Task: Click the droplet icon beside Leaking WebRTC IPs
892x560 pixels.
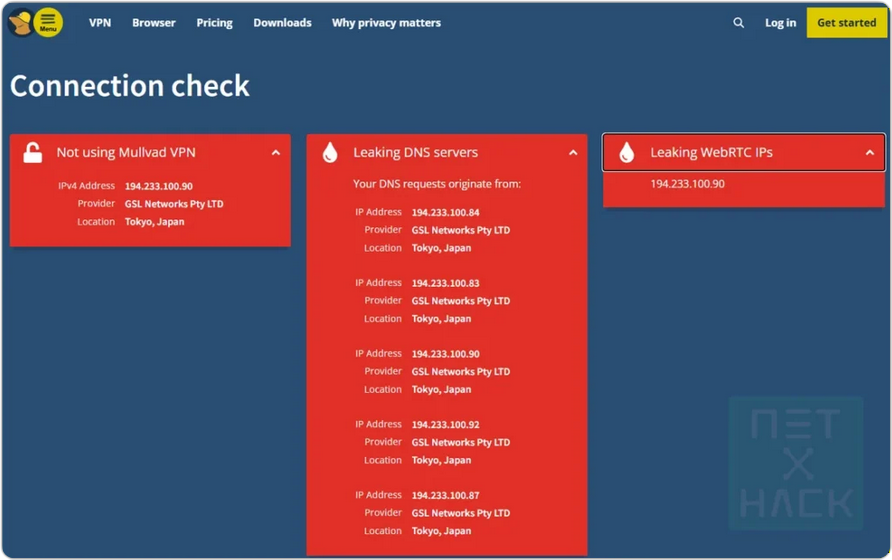Action: pos(627,153)
